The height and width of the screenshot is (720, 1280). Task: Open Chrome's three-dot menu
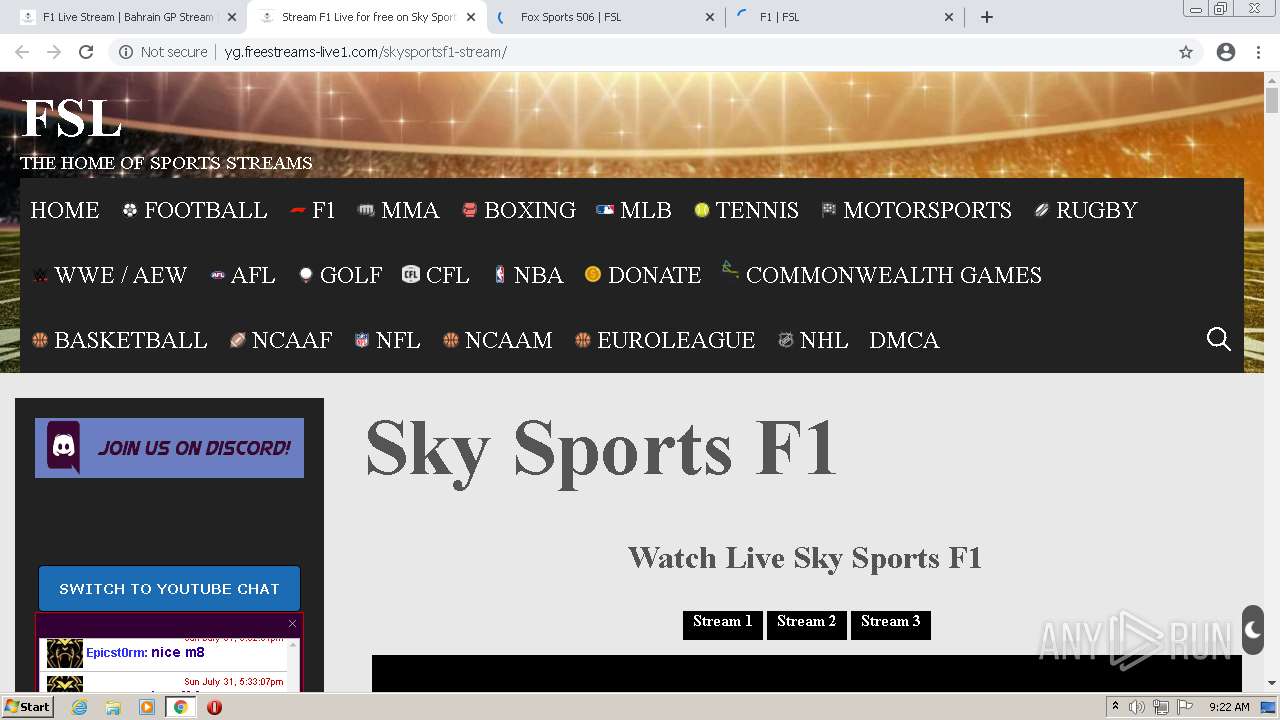(x=1258, y=52)
